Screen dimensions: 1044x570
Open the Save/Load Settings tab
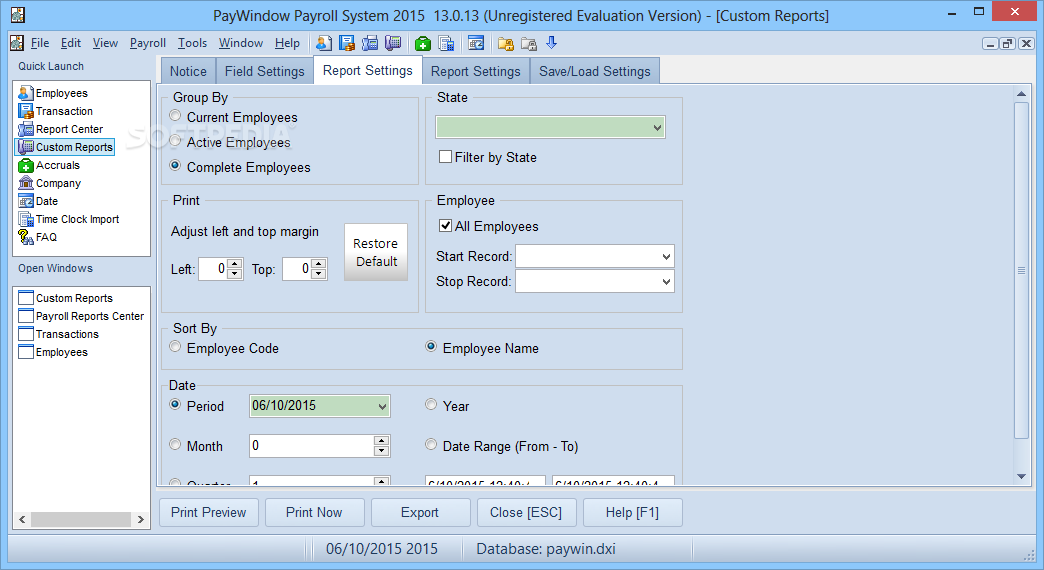[595, 71]
